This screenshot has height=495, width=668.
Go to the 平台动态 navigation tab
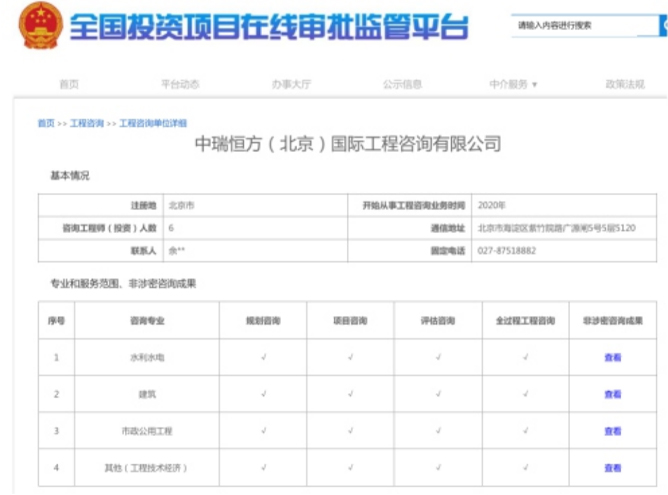180,85
